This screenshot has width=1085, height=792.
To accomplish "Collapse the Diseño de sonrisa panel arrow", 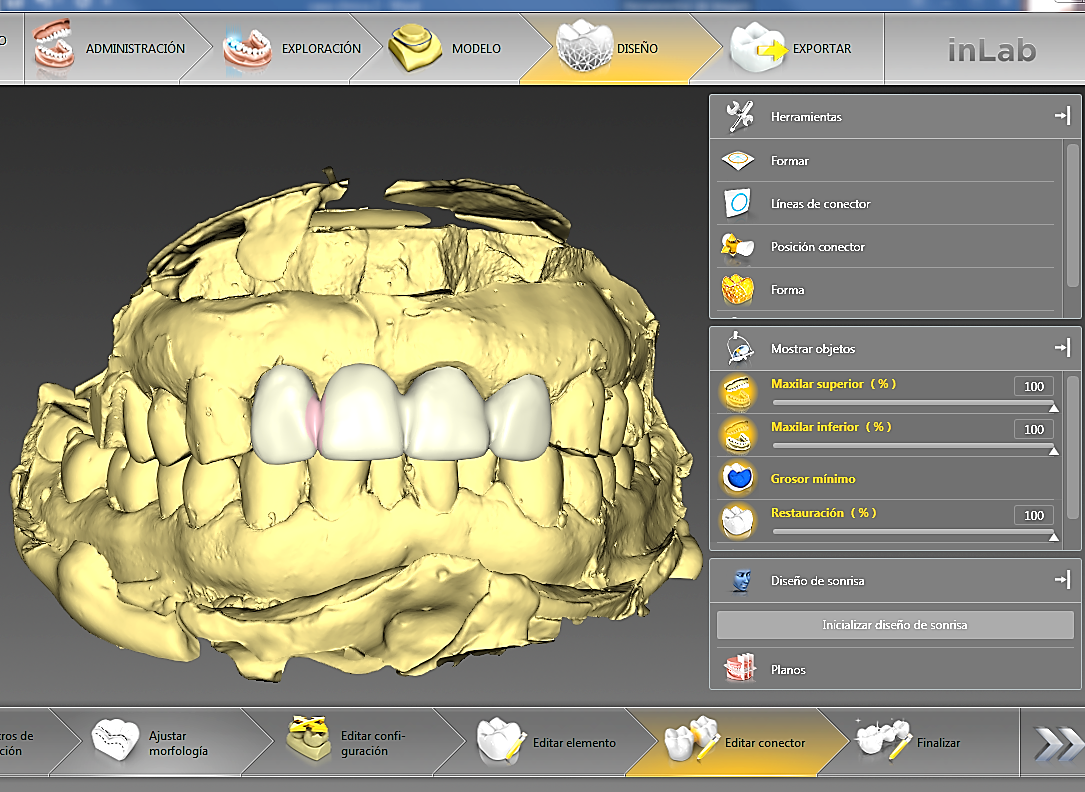I will tap(1063, 580).
